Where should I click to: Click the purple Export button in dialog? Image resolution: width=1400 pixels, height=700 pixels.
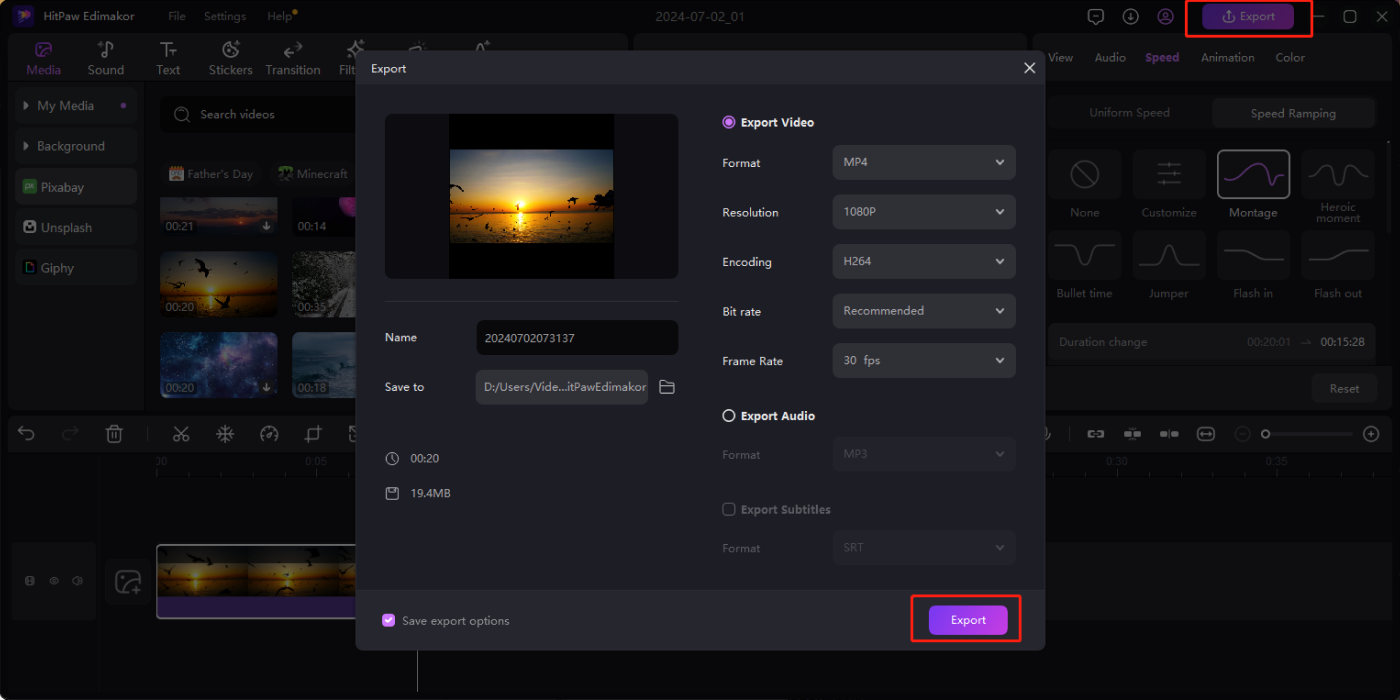click(x=967, y=620)
